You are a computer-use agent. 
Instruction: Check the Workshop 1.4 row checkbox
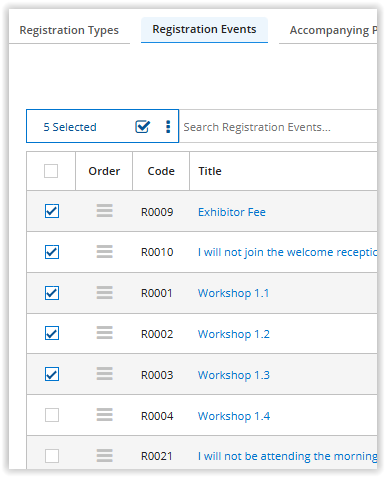coord(52,415)
